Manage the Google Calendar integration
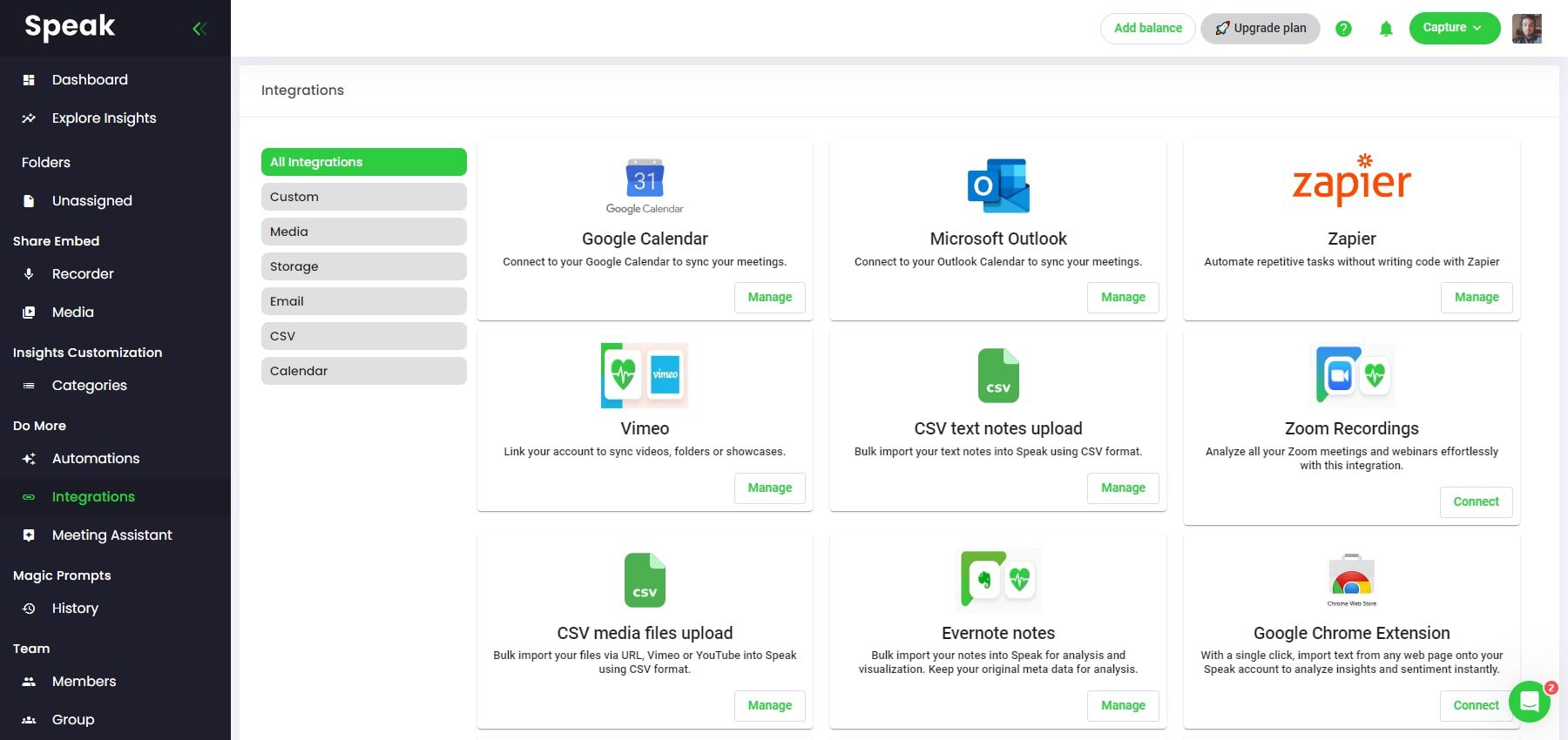 pyautogui.click(x=770, y=298)
